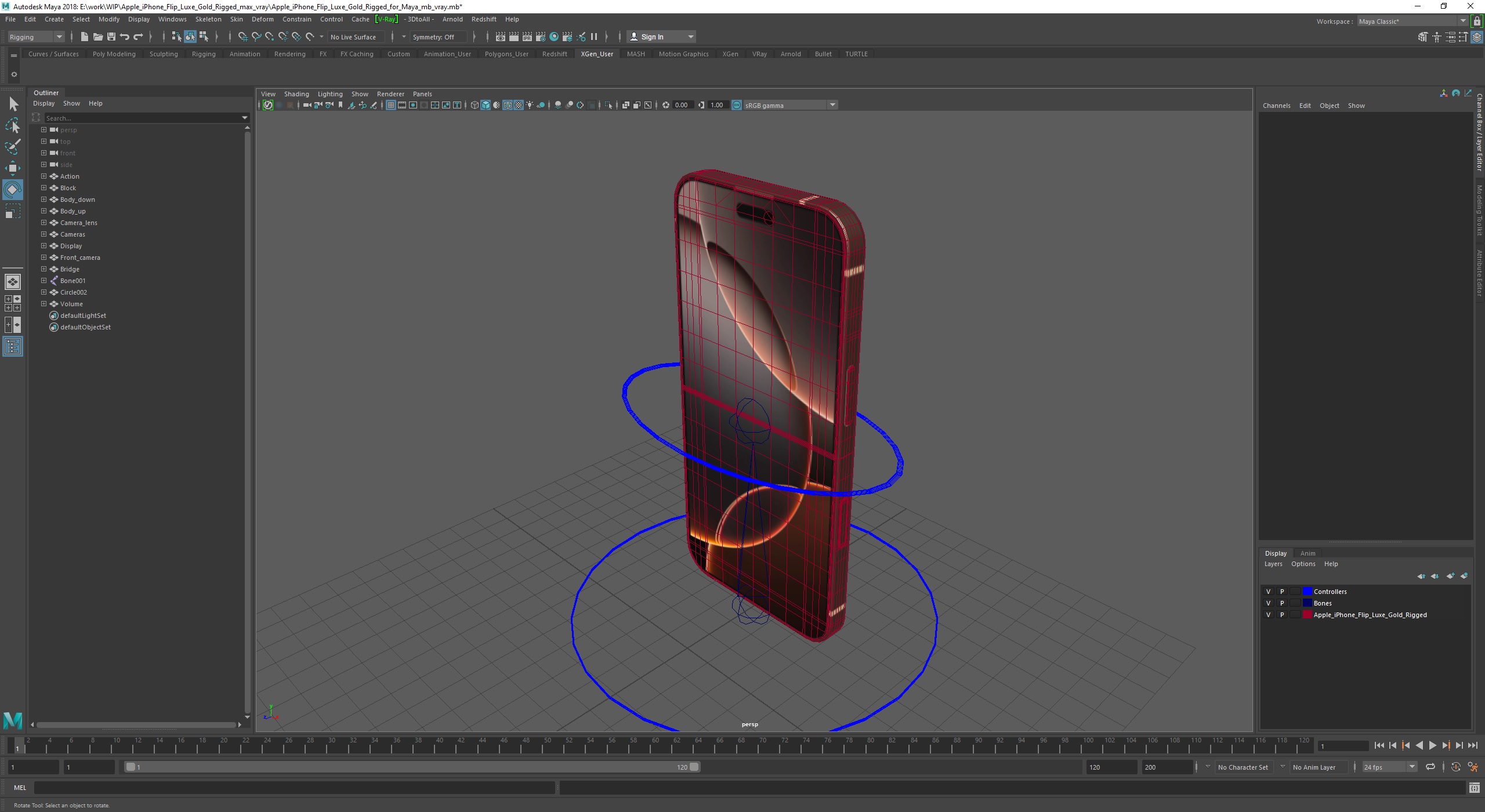The image size is (1485, 812).
Task: Open the Sign In dropdown arrow
Action: tap(690, 37)
